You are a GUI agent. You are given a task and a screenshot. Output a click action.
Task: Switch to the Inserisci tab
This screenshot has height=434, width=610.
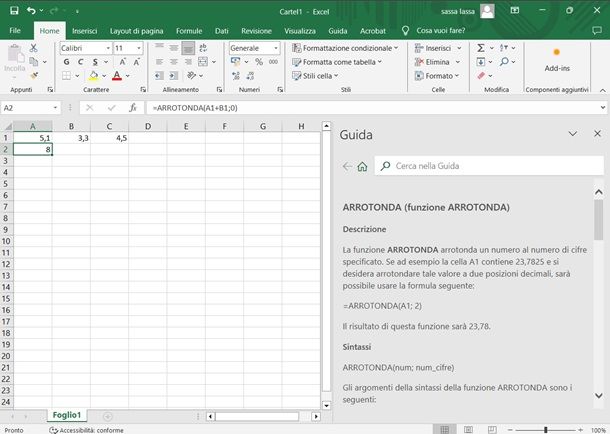pos(84,31)
